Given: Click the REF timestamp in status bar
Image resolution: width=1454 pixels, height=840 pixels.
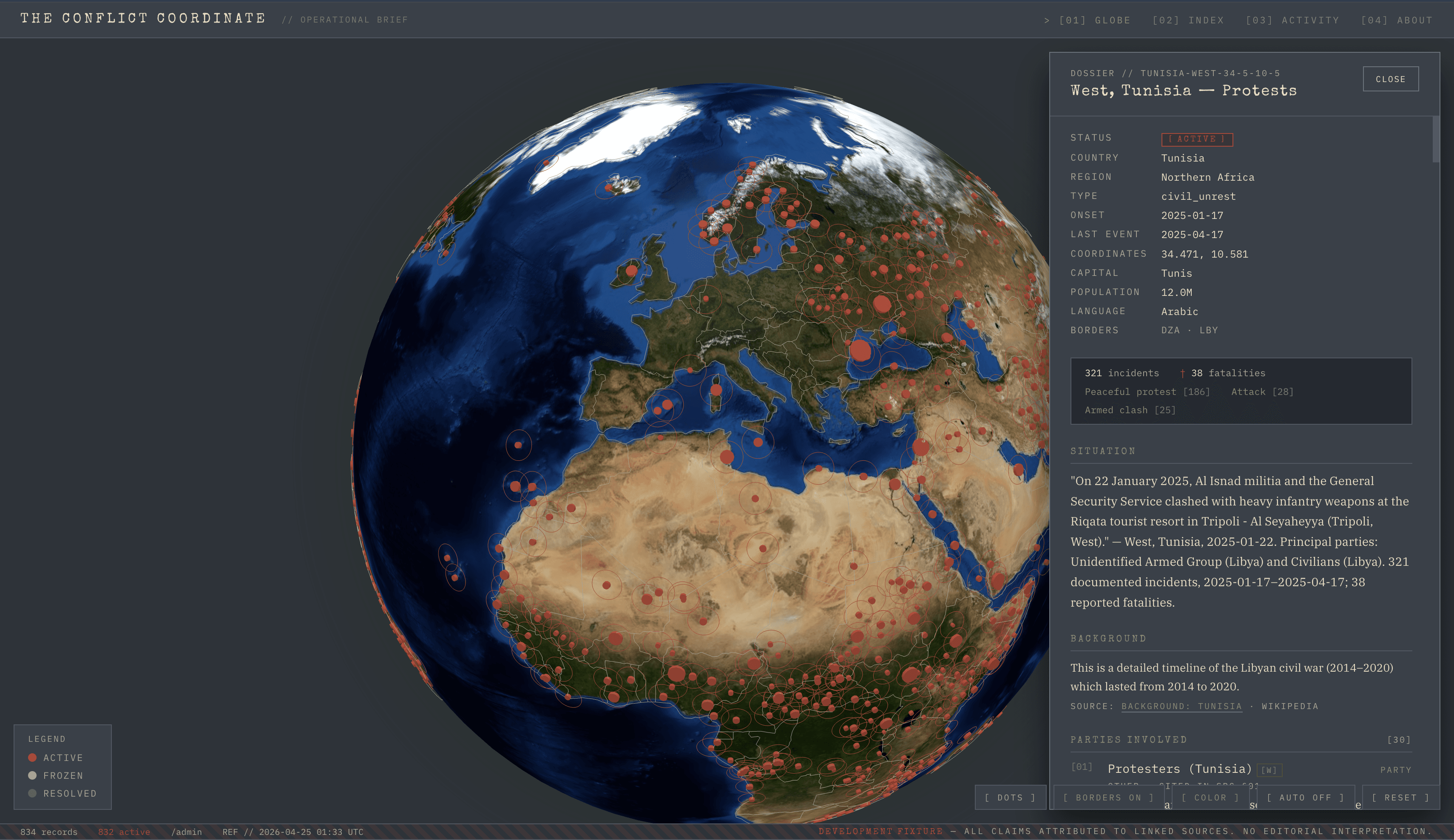Looking at the screenshot, I should click(x=293, y=832).
